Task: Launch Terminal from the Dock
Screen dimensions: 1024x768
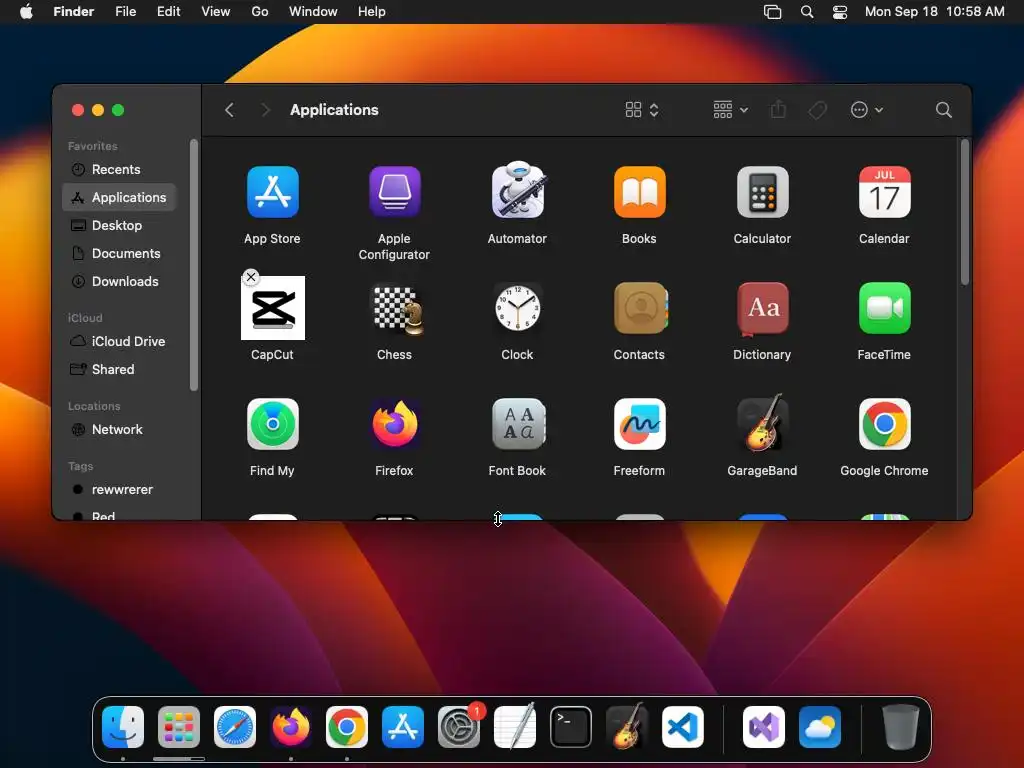Action: (571, 727)
